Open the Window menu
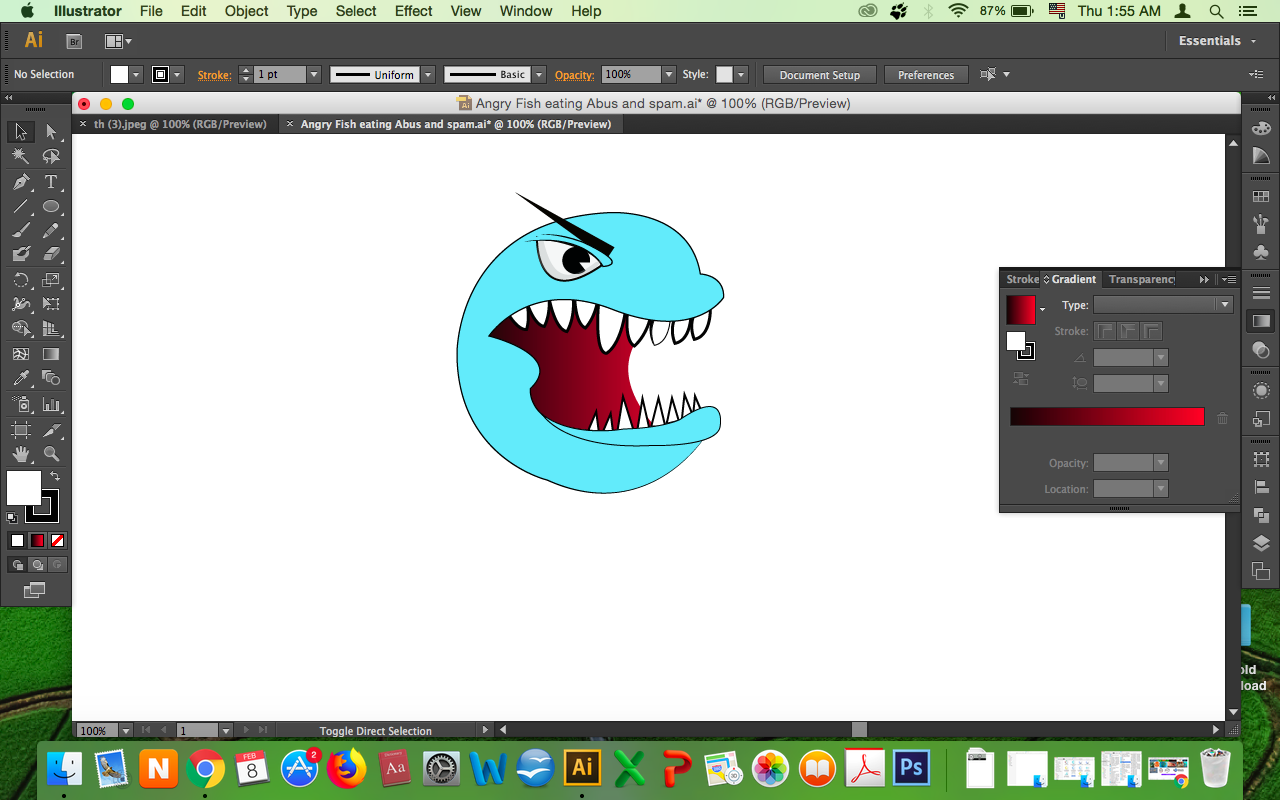 coord(525,11)
